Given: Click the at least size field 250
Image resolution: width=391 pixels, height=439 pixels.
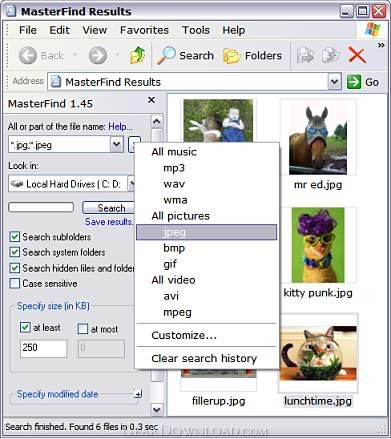Looking at the screenshot, I should click(x=43, y=348).
